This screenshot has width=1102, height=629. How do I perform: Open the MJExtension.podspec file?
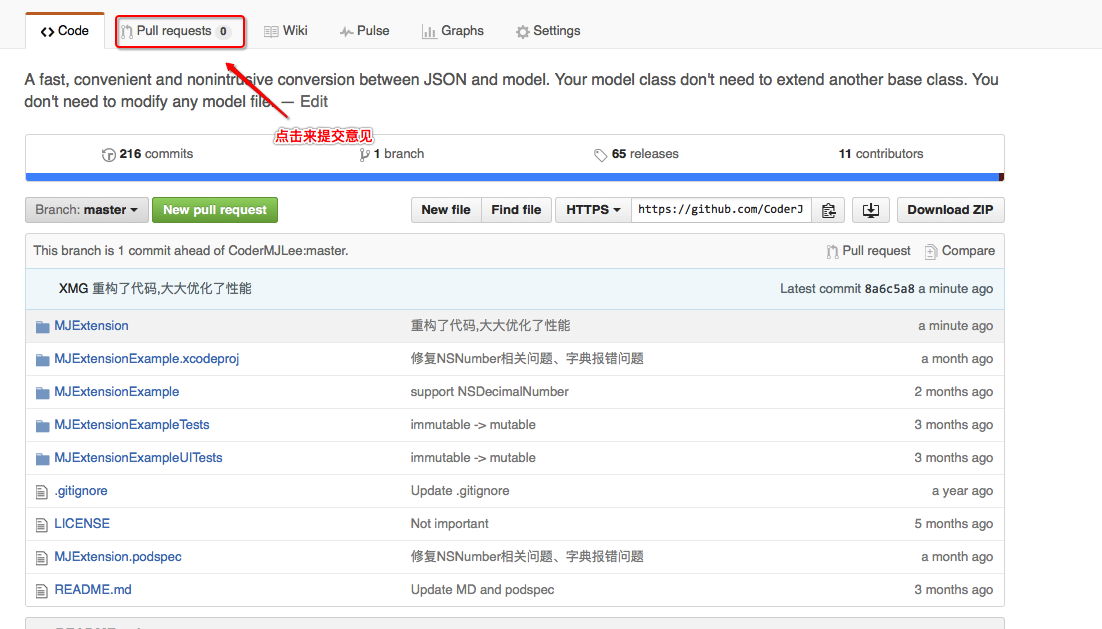click(117, 557)
